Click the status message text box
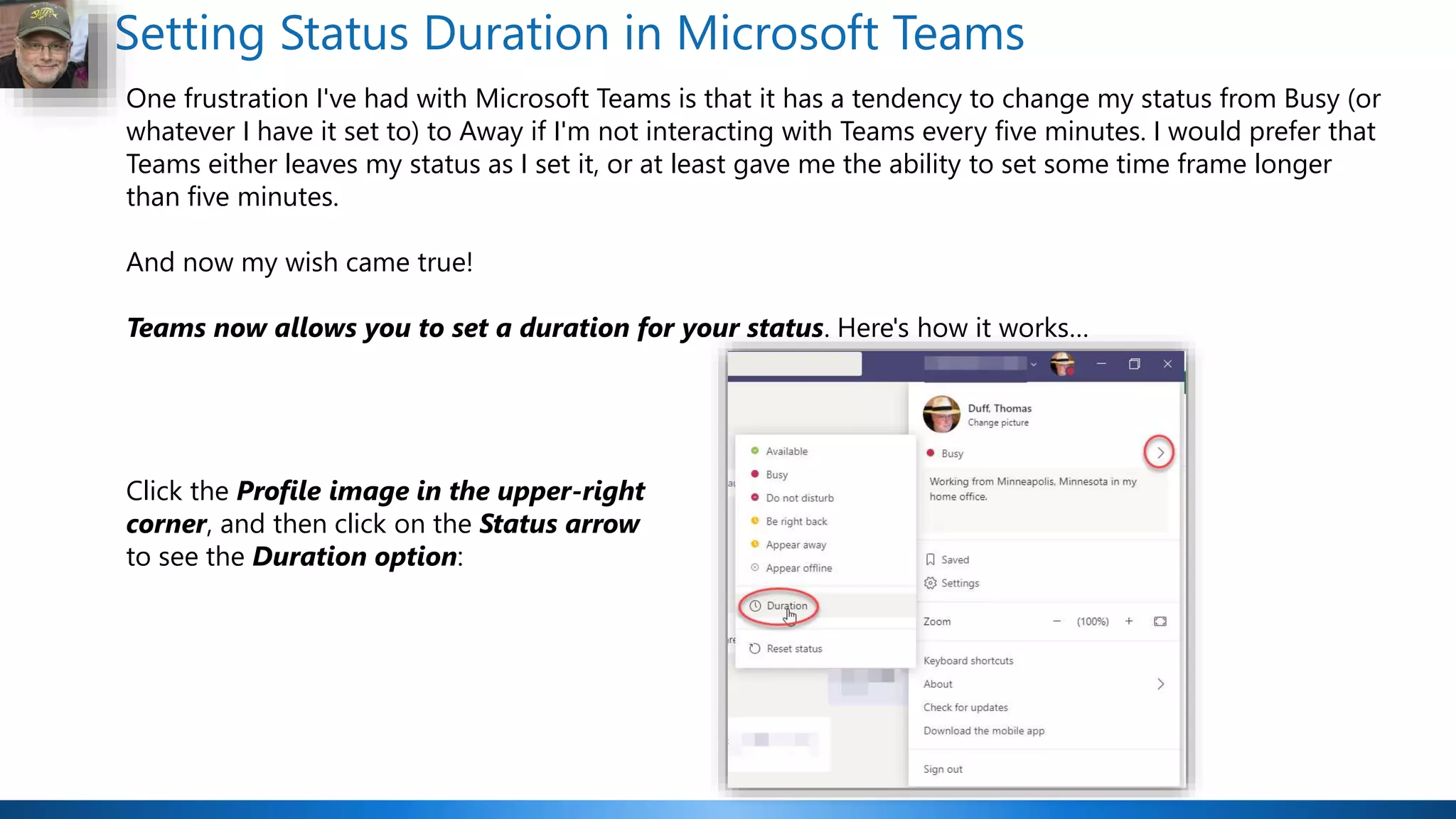The height and width of the screenshot is (819, 1456). (x=1045, y=500)
